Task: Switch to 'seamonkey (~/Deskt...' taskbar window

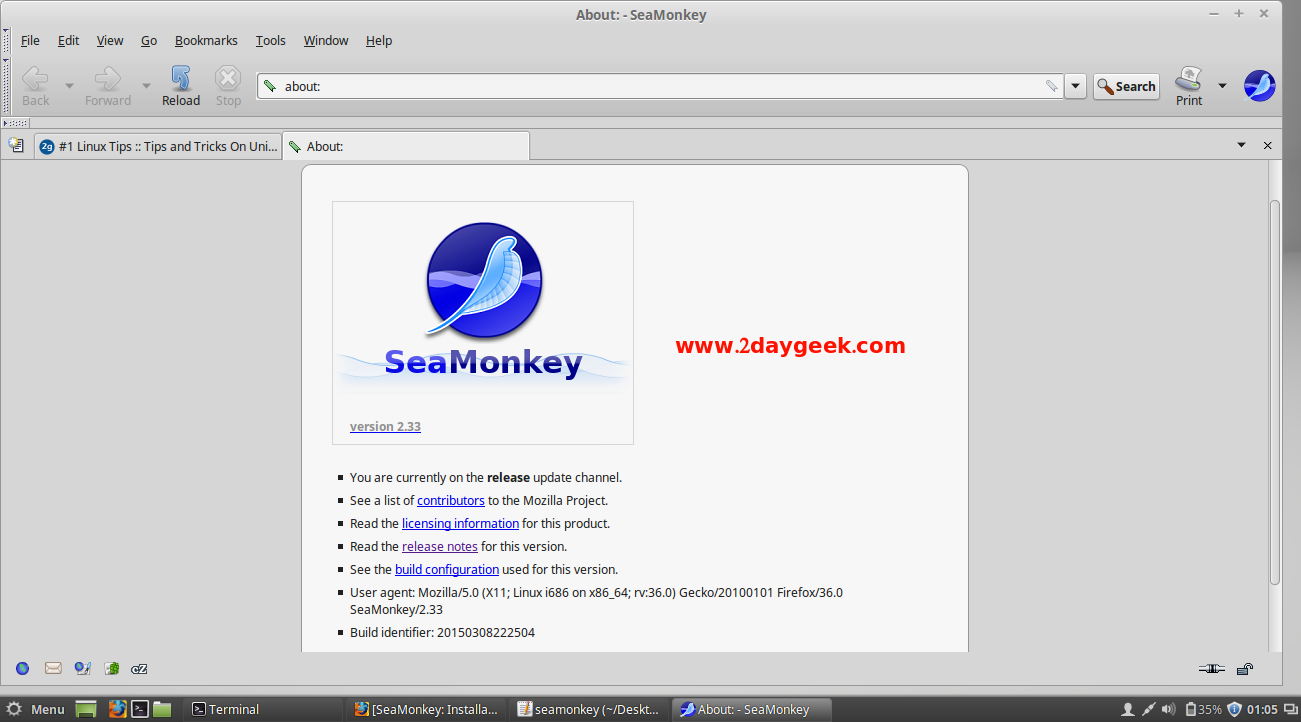Action: click(589, 709)
